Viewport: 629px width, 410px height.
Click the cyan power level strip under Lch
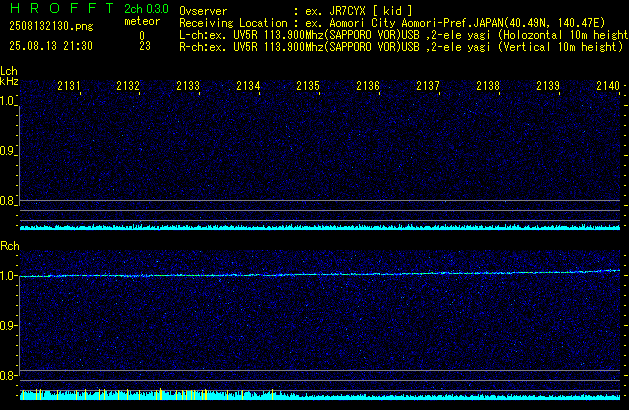tap(320, 227)
